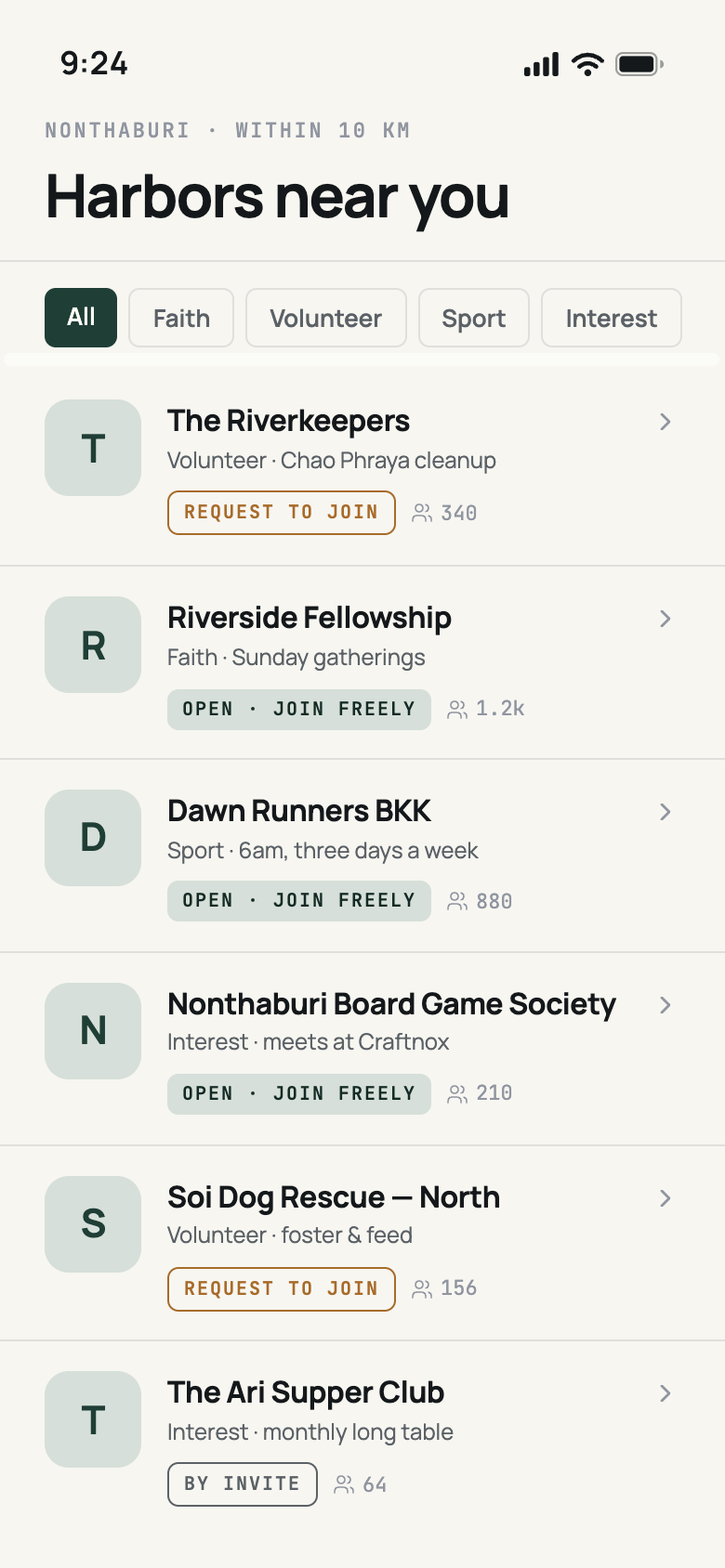The height and width of the screenshot is (1568, 725).
Task: Select the Volunteer filter tab
Action: [x=326, y=318]
